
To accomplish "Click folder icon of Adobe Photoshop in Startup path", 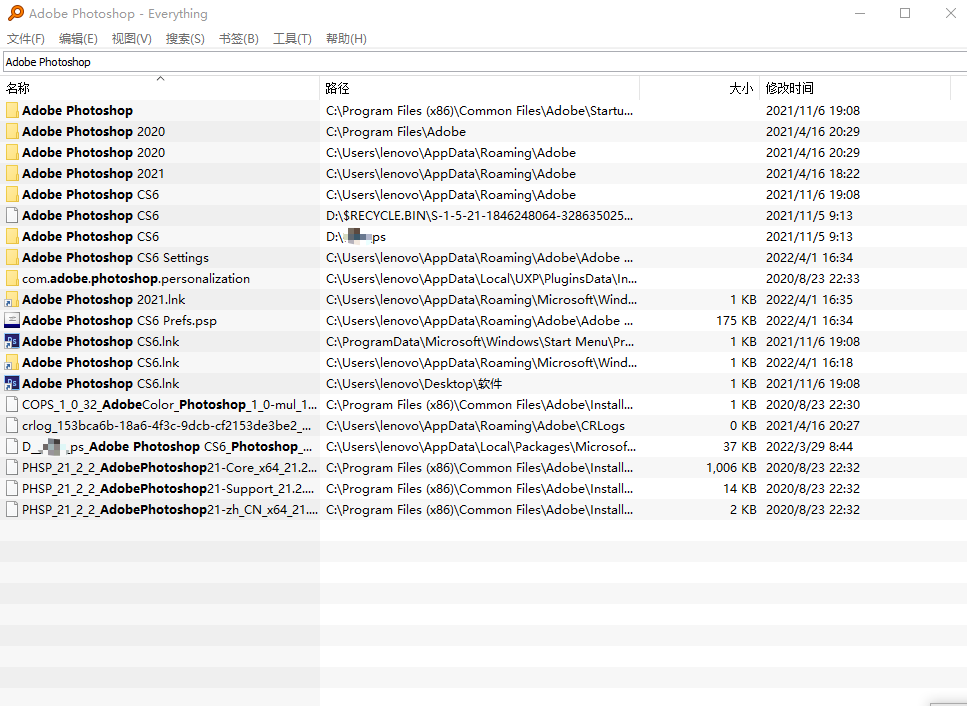I will (x=12, y=110).
